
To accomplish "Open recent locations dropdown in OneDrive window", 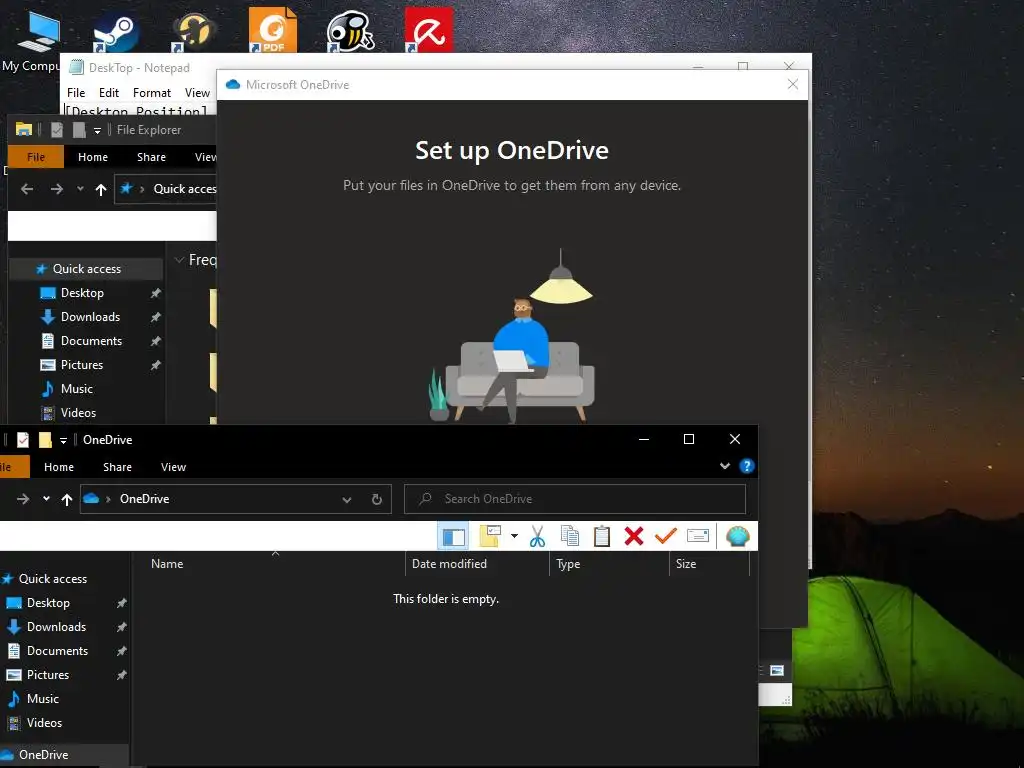I will coord(46,499).
